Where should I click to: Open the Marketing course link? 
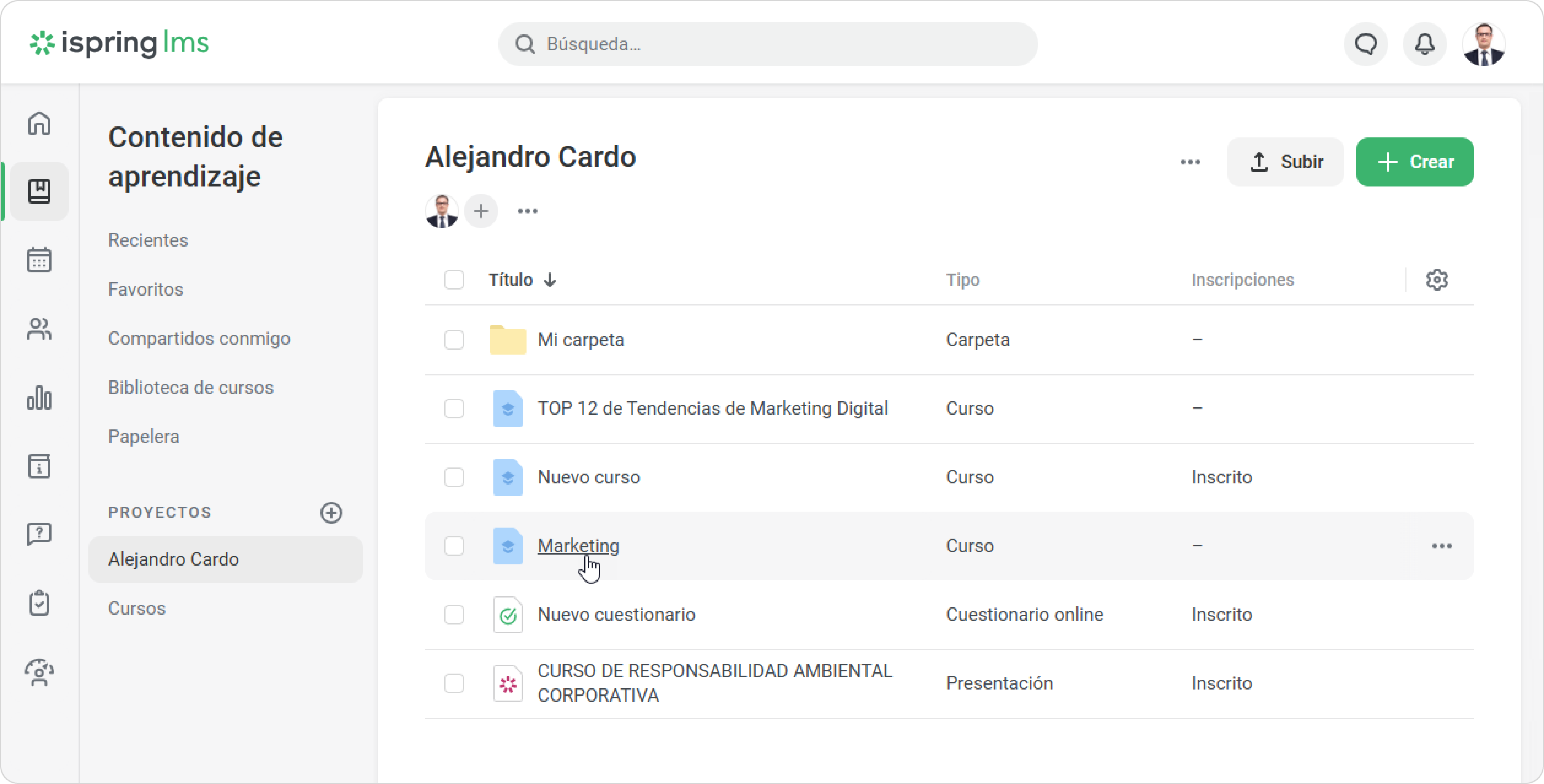coord(578,546)
